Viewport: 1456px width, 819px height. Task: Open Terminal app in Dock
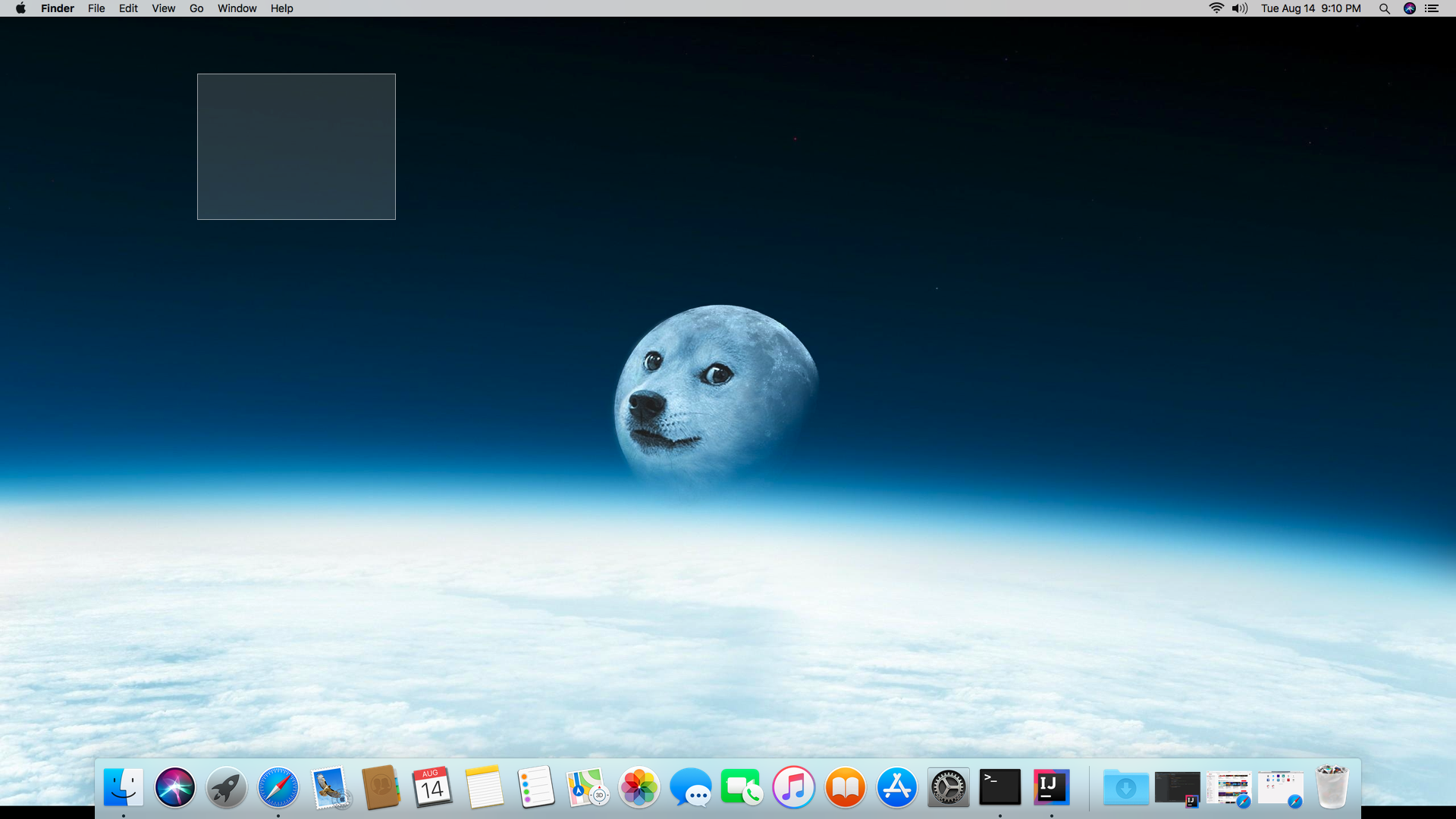point(999,787)
